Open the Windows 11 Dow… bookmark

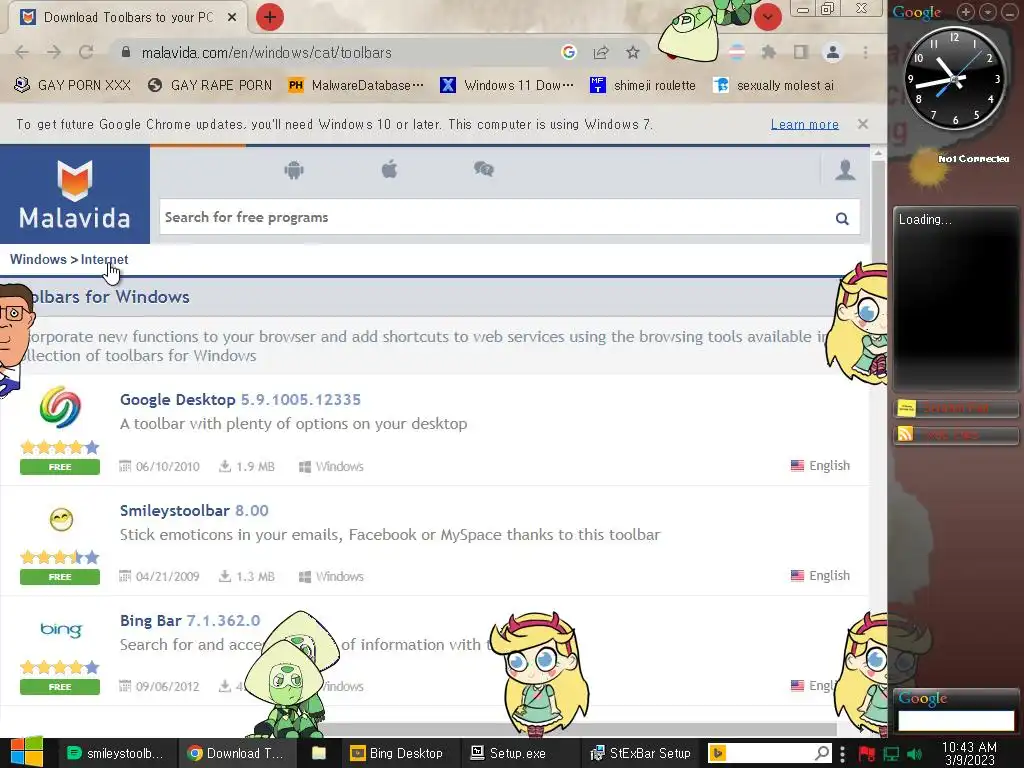(x=507, y=85)
